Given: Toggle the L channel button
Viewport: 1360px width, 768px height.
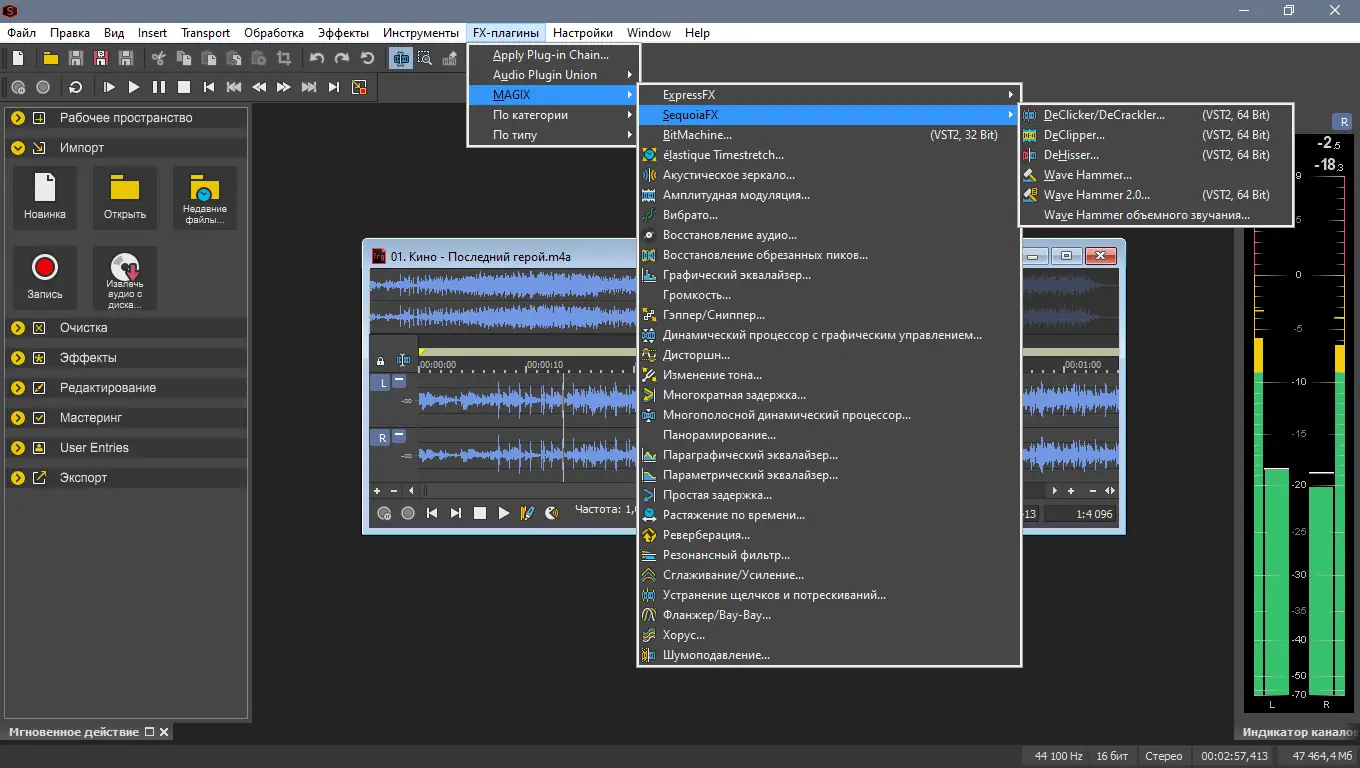Looking at the screenshot, I should (x=381, y=382).
